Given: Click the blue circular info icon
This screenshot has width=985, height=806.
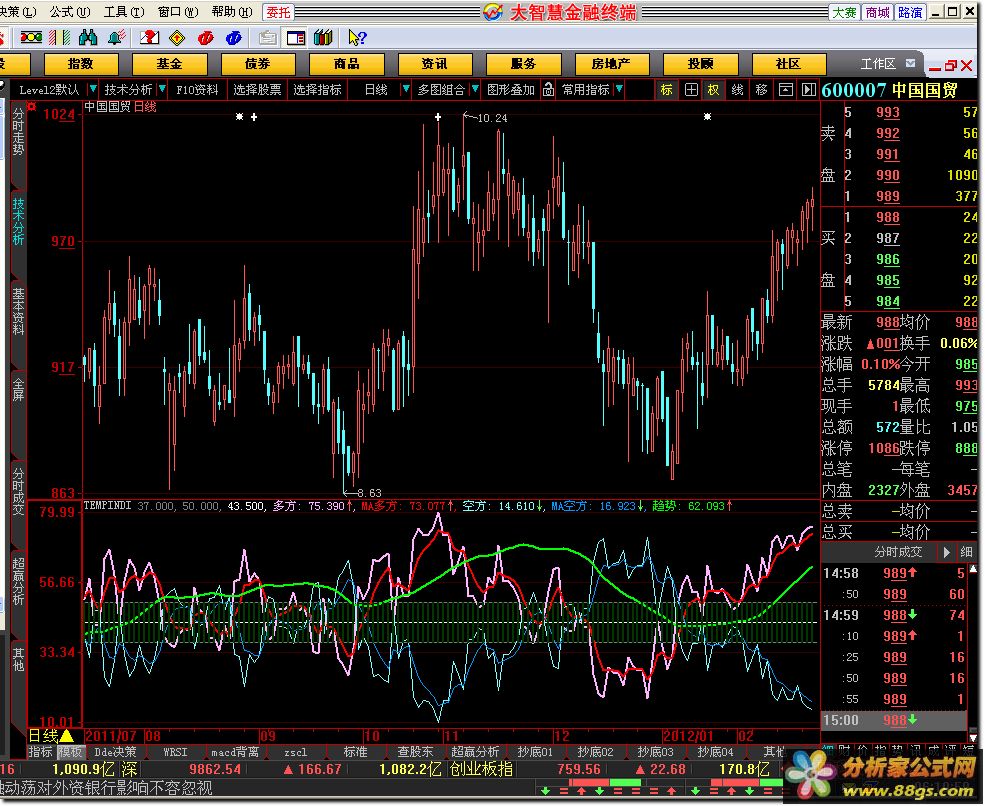Looking at the screenshot, I should [x=234, y=38].
